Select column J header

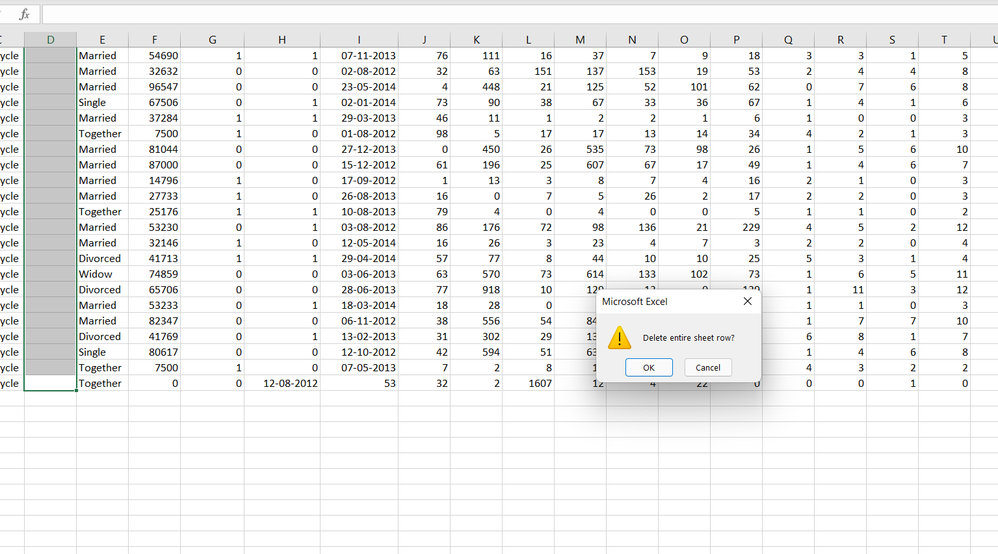click(424, 39)
